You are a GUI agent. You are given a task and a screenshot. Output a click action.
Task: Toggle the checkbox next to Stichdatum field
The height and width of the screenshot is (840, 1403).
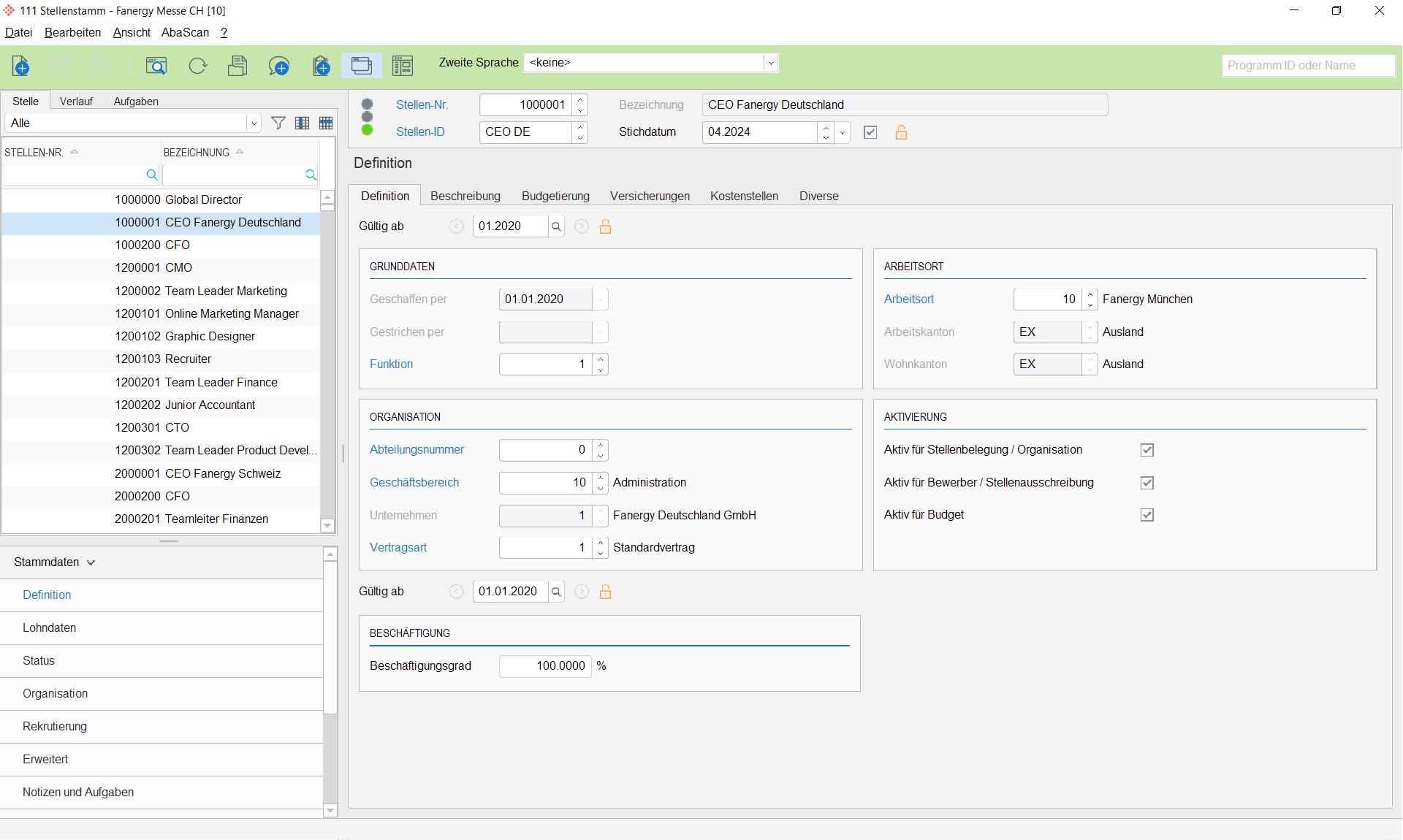pyautogui.click(x=870, y=132)
